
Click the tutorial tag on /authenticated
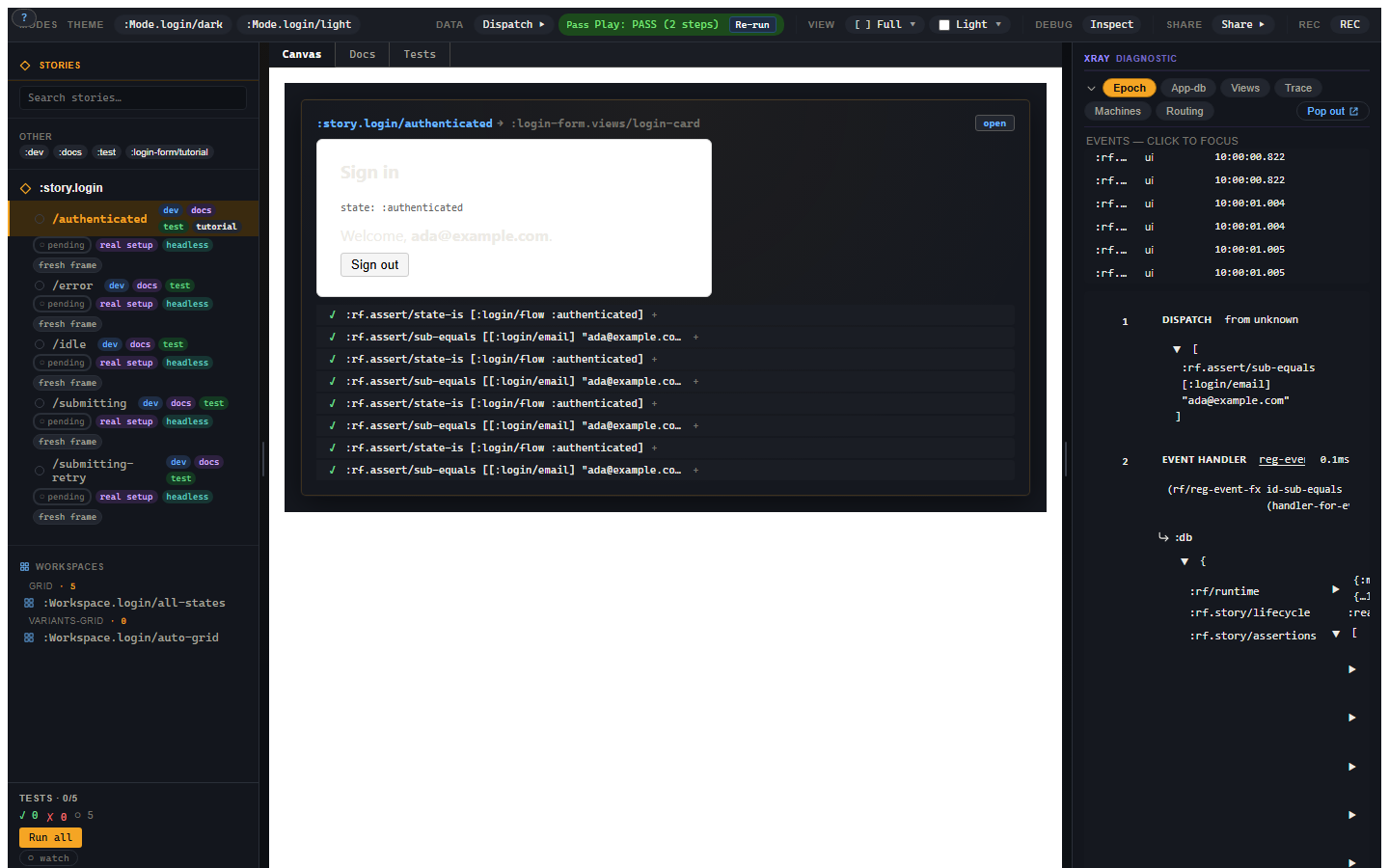pos(216,227)
